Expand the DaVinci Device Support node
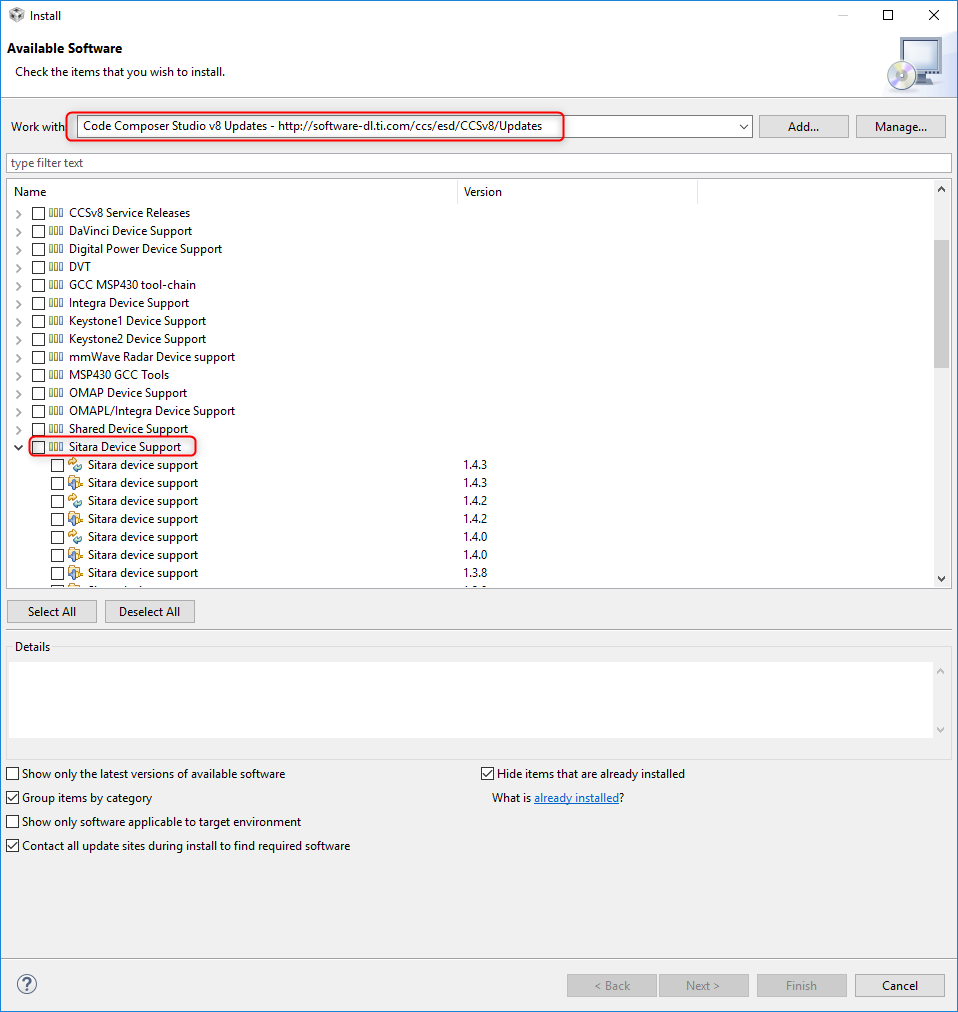The width and height of the screenshot is (958, 1012). 19,232
